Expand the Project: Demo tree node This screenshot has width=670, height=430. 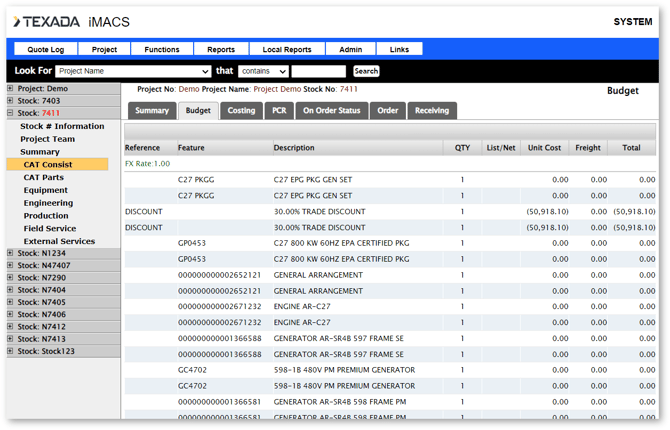[11, 88]
